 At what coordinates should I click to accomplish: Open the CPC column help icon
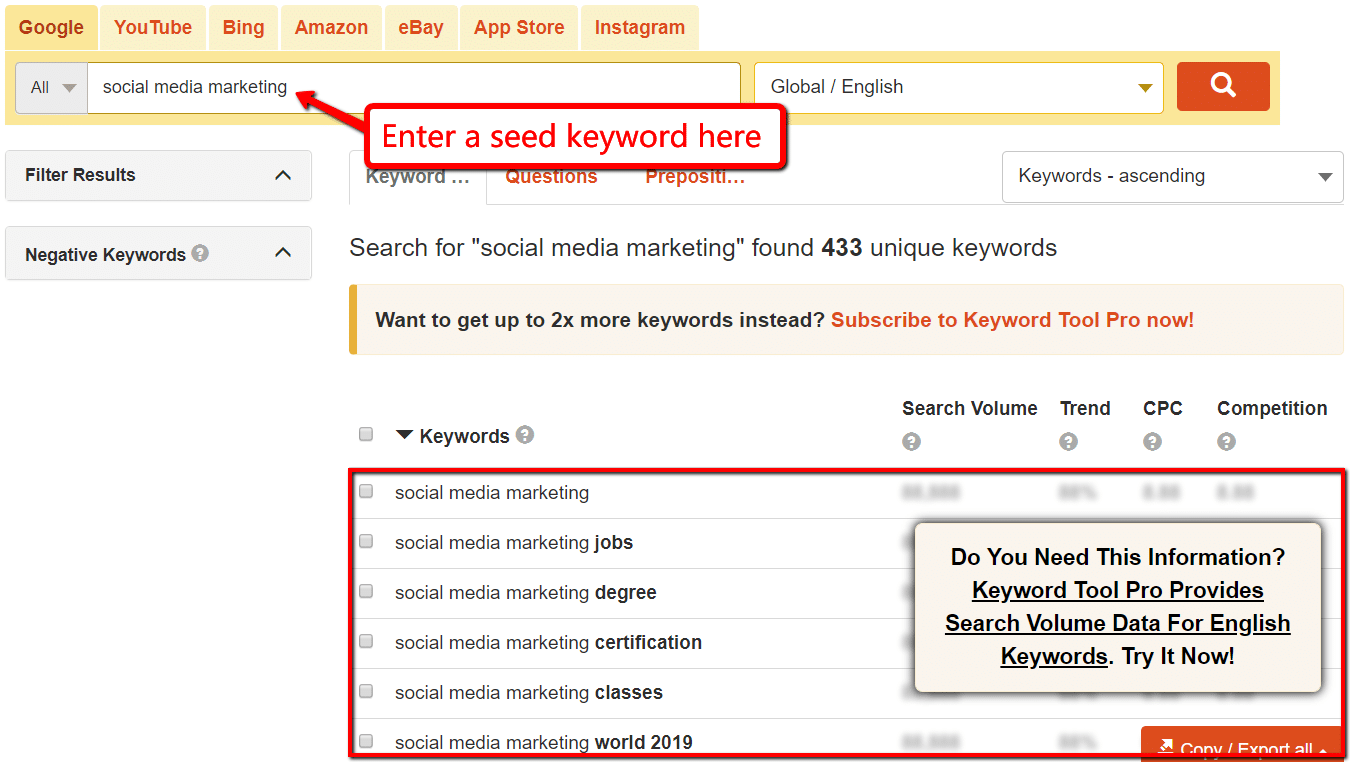click(x=1152, y=441)
